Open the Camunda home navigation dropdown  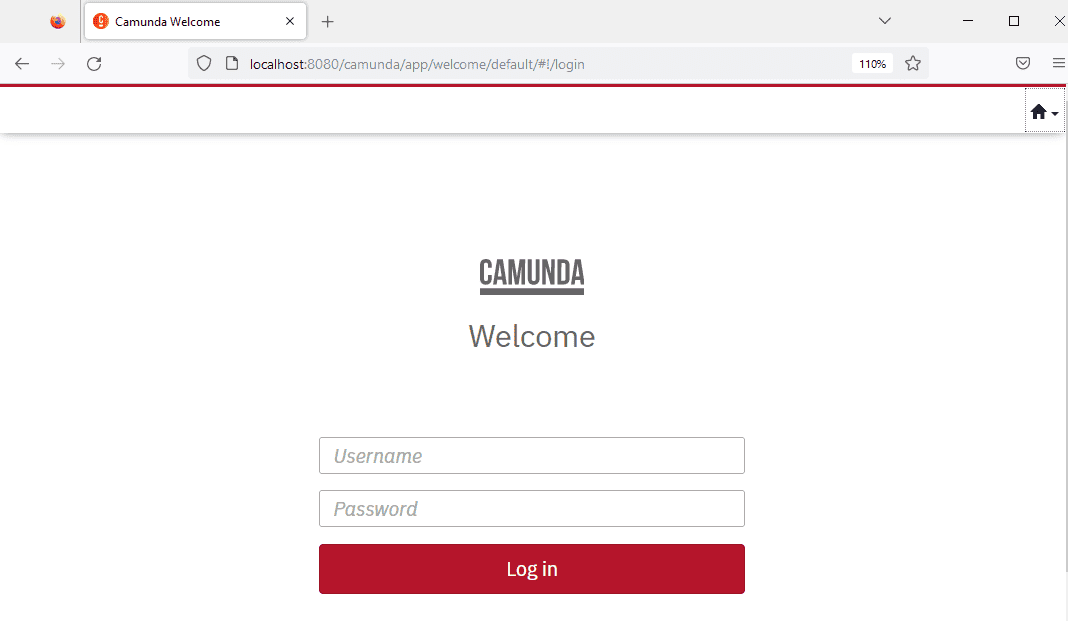click(1044, 111)
